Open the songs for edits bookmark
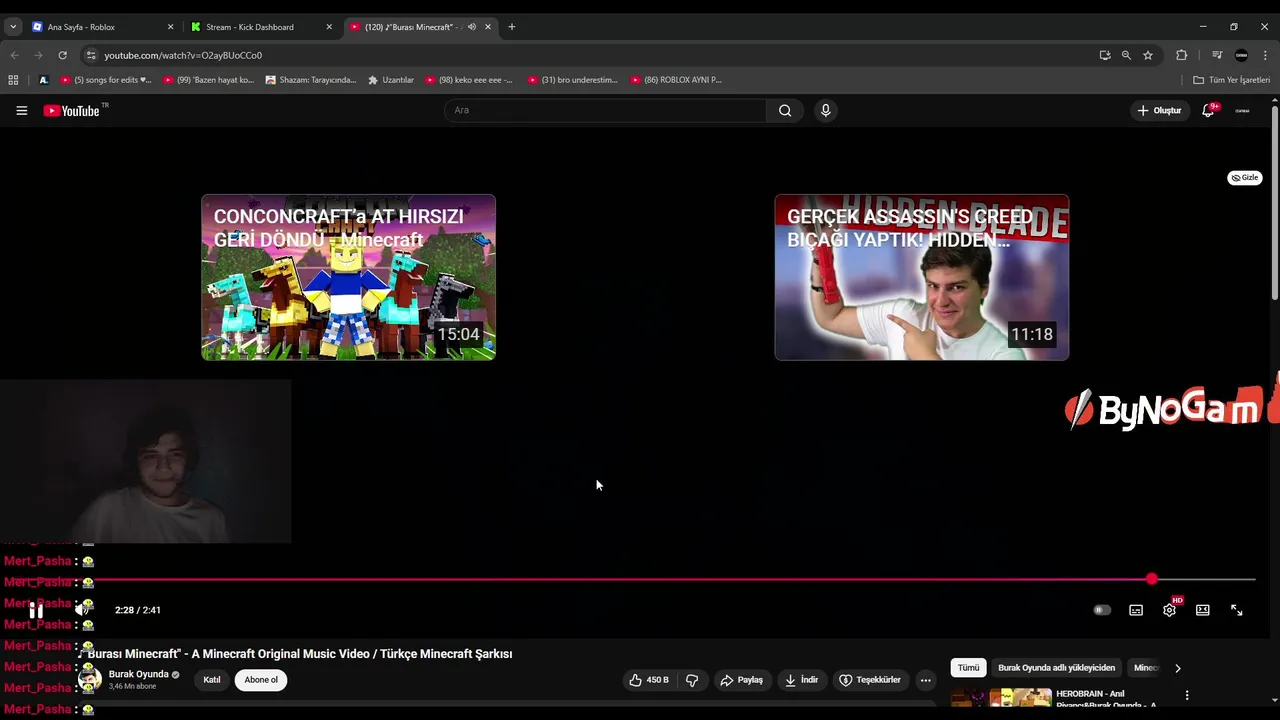 pos(106,80)
